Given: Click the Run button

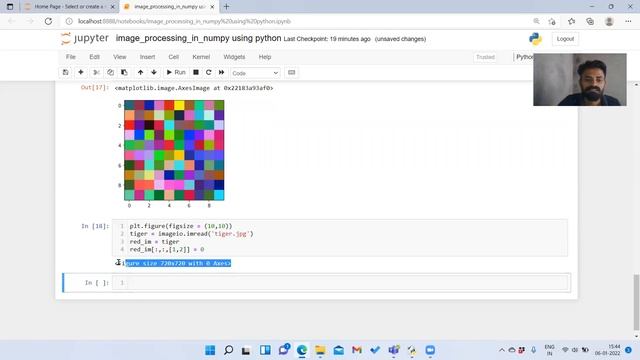Looking at the screenshot, I should 176,72.
